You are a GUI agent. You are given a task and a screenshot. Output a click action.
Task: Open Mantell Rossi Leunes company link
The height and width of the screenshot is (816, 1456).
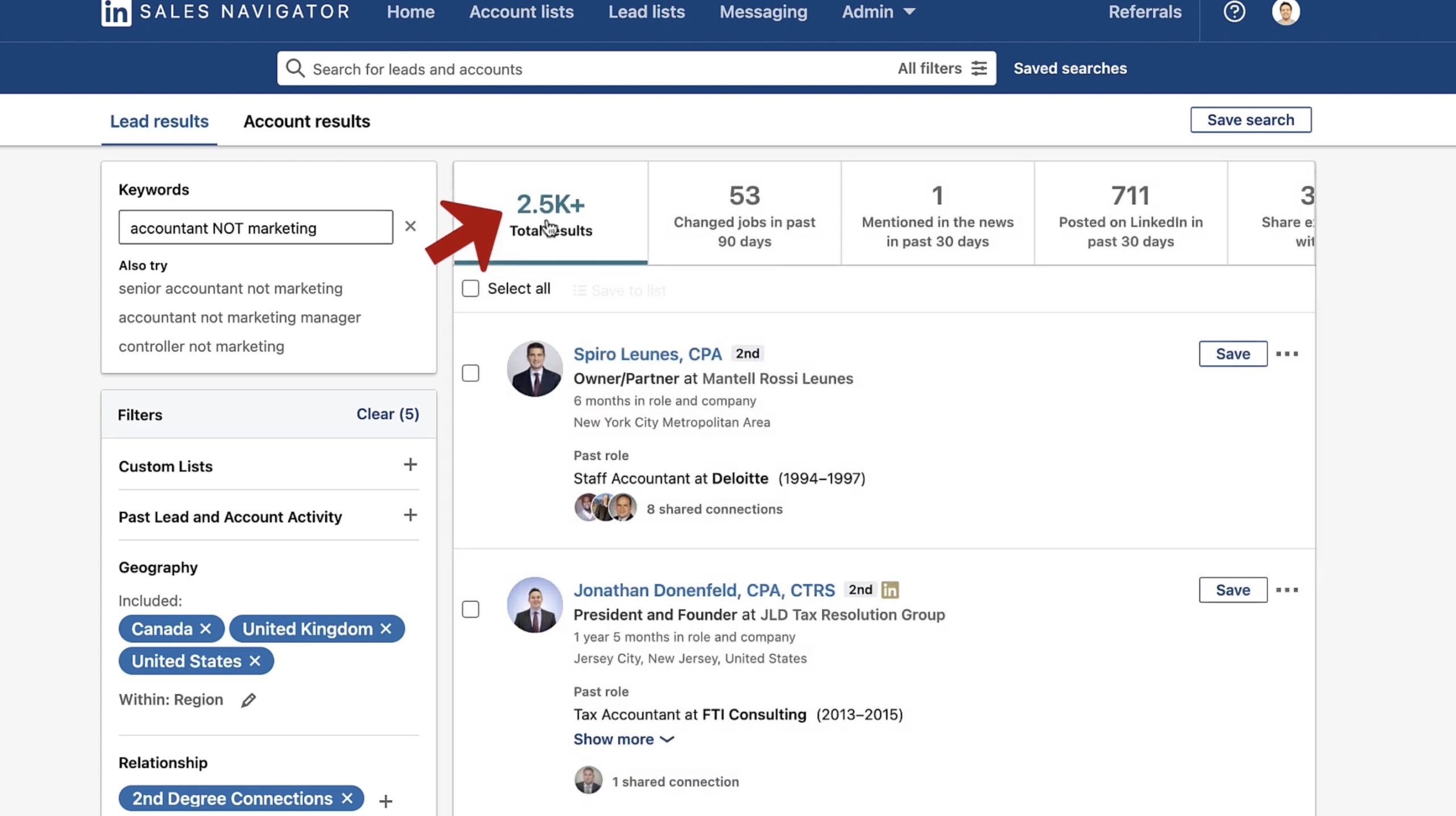(x=777, y=378)
